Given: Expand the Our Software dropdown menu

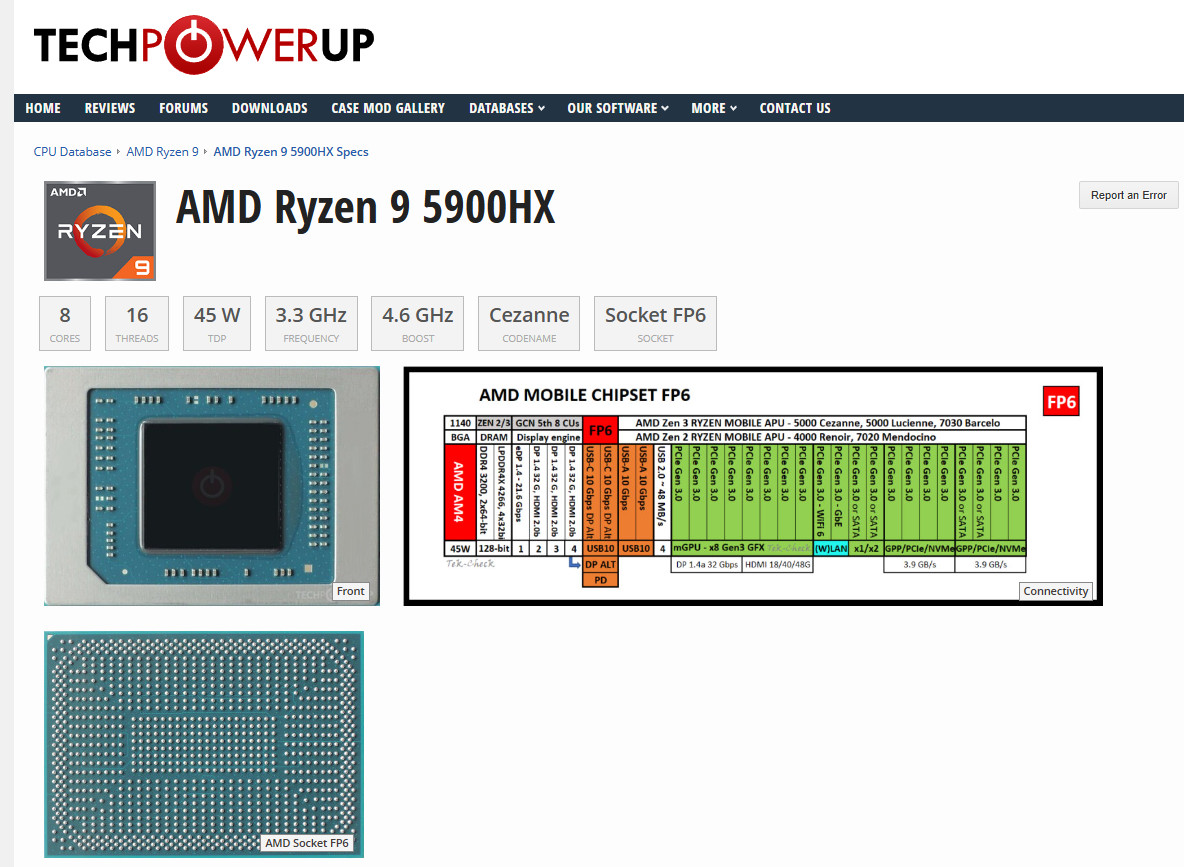Looking at the screenshot, I should (x=618, y=108).
